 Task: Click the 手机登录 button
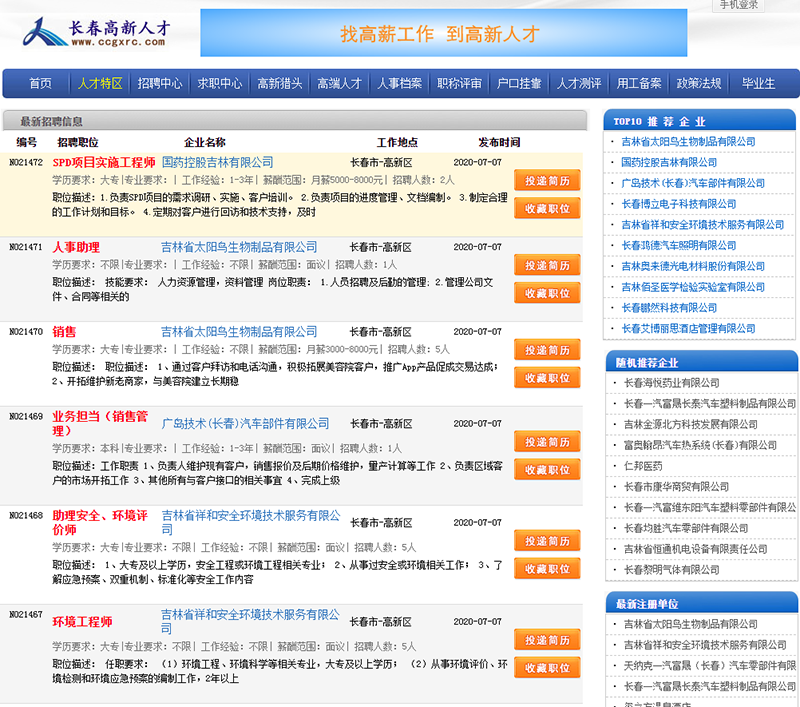pyautogui.click(x=738, y=5)
